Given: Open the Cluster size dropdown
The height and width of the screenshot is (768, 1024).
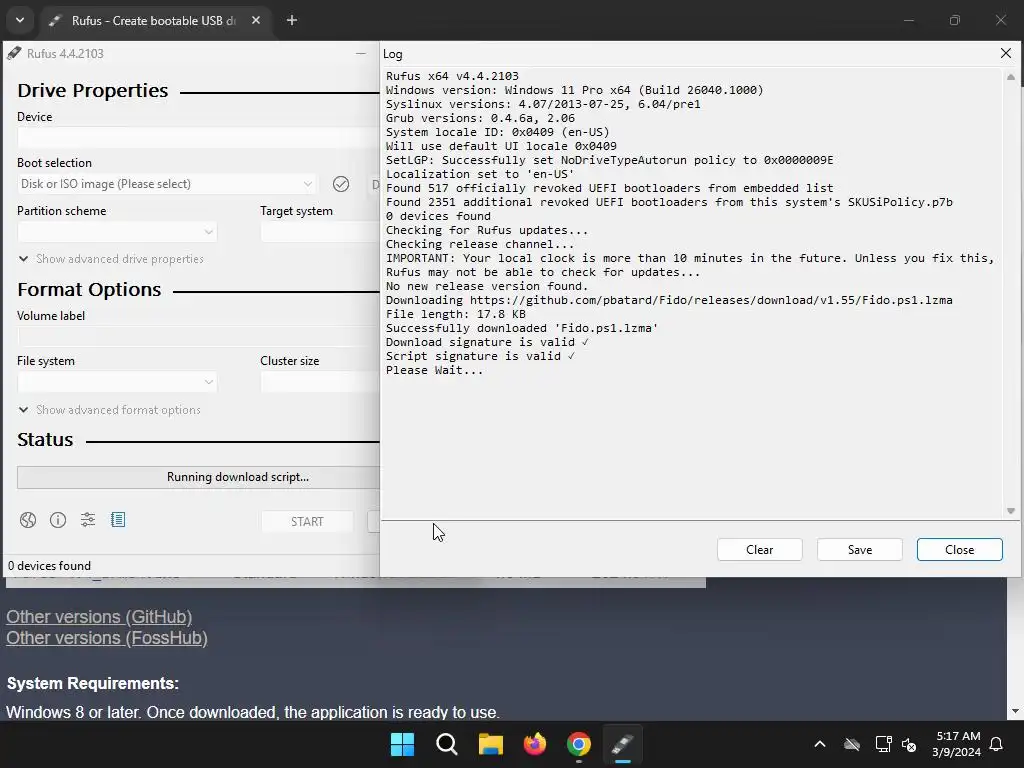Looking at the screenshot, I should click(x=319, y=382).
